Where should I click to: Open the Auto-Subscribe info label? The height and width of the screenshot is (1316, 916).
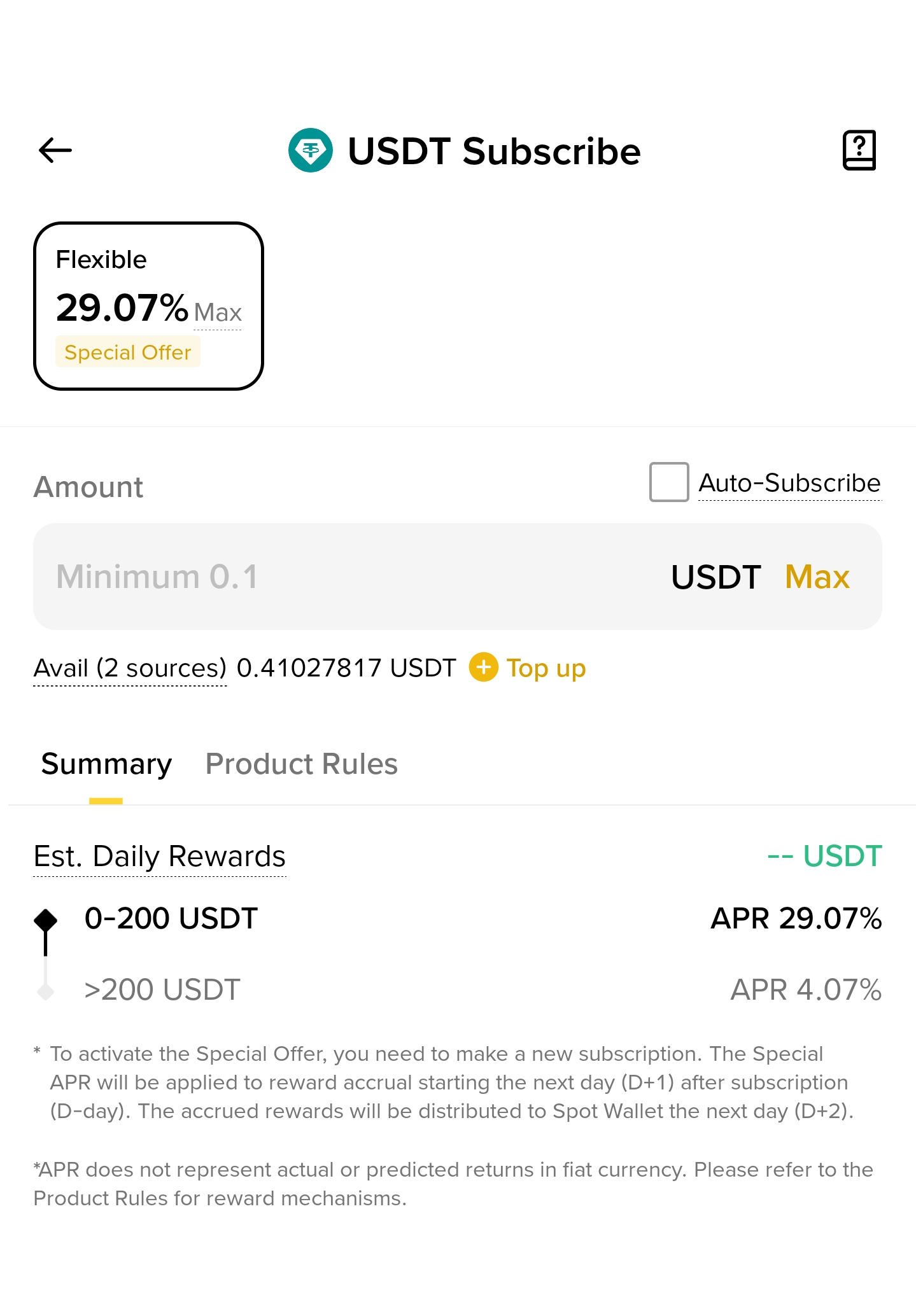pos(789,483)
